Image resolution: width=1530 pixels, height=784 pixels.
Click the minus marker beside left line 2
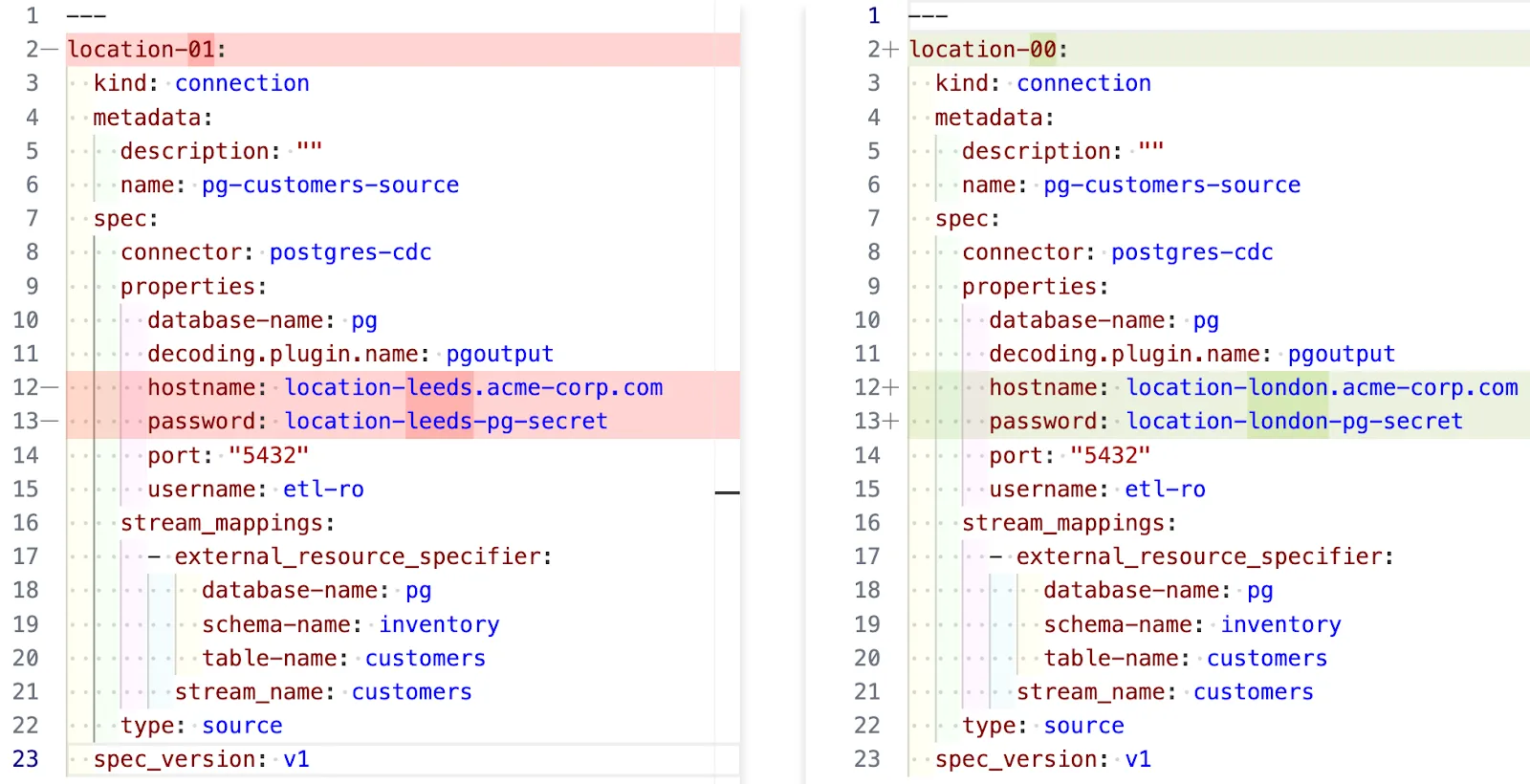(x=50, y=50)
